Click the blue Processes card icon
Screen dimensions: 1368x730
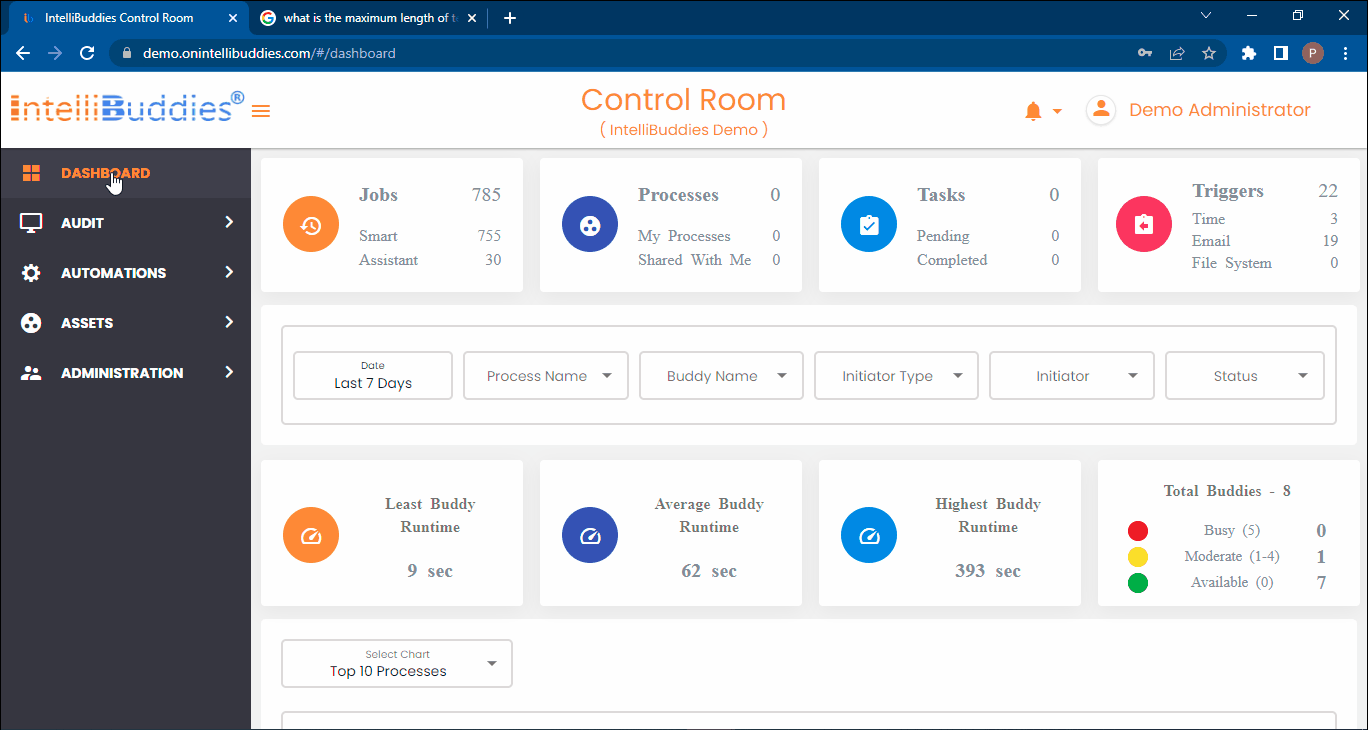(590, 224)
